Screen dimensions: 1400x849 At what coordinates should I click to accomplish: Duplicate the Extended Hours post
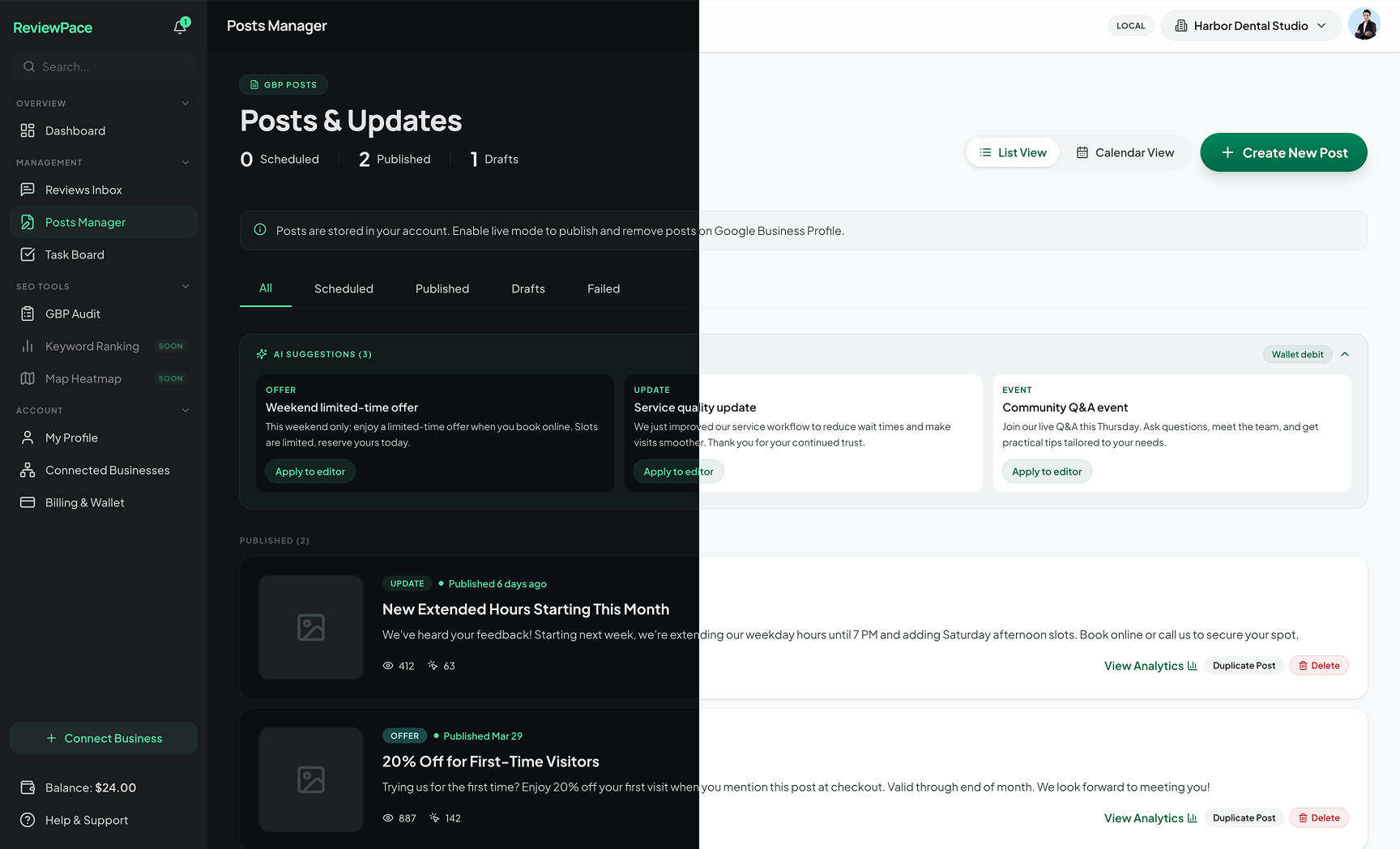coord(1244,666)
